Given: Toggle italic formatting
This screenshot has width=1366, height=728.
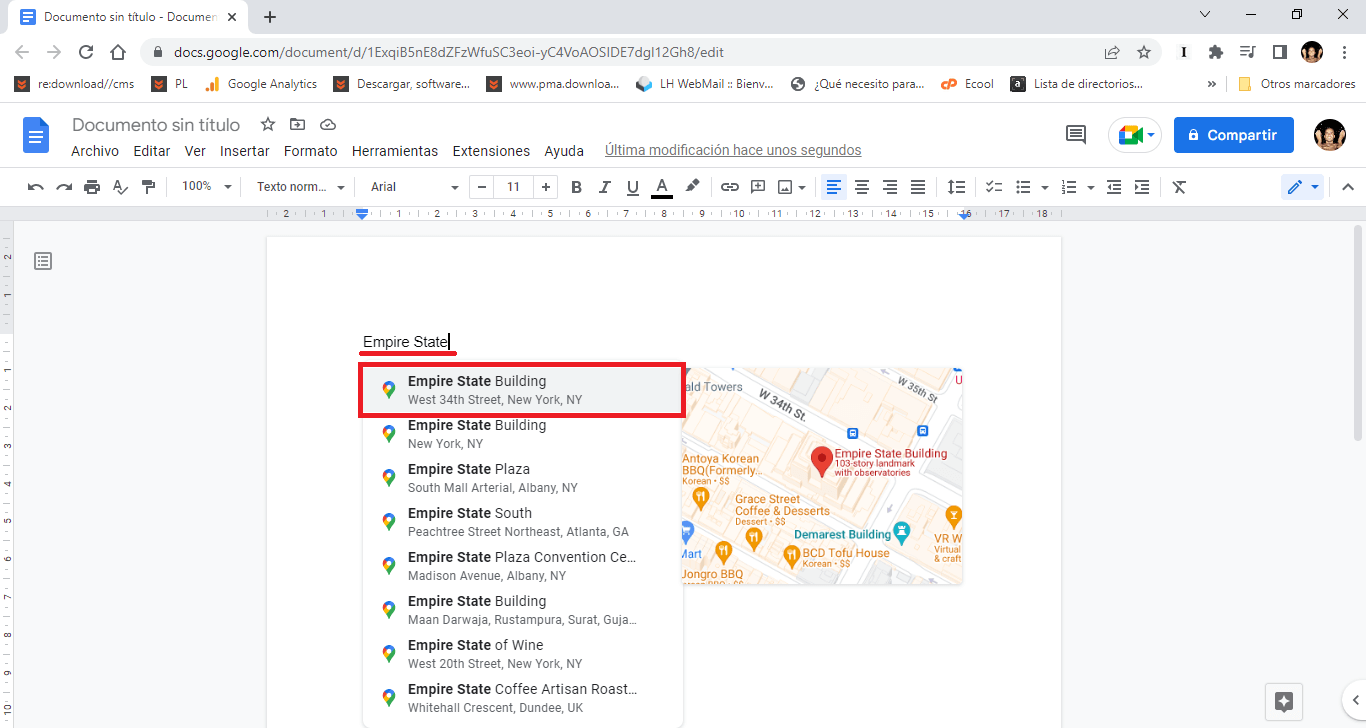Looking at the screenshot, I should (x=604, y=187).
